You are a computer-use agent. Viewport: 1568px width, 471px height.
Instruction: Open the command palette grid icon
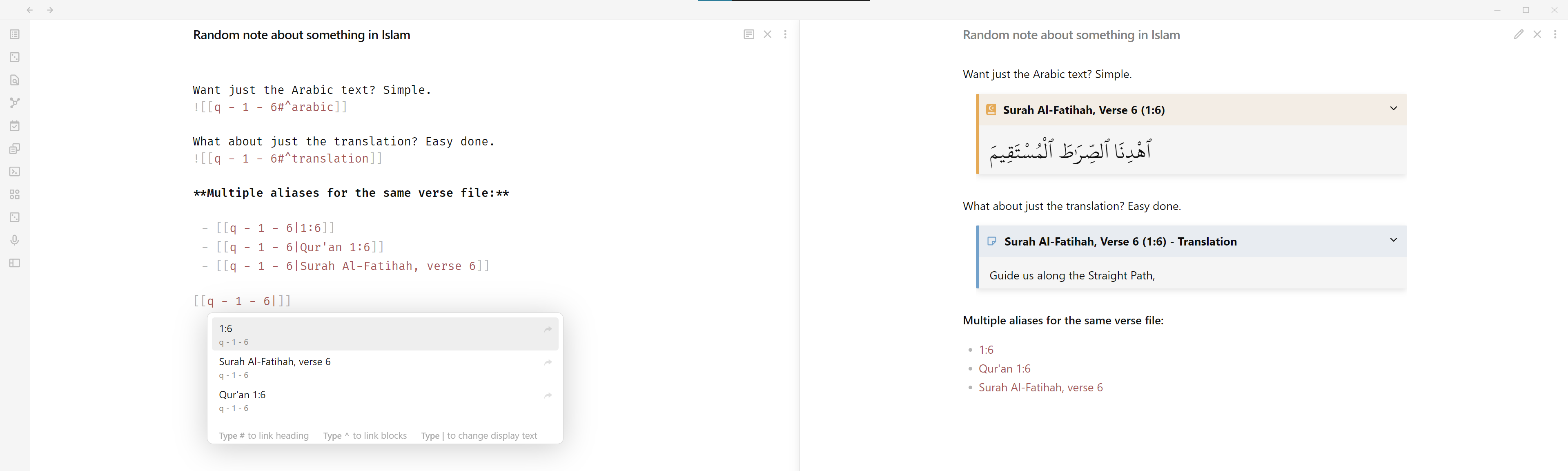pos(14,194)
